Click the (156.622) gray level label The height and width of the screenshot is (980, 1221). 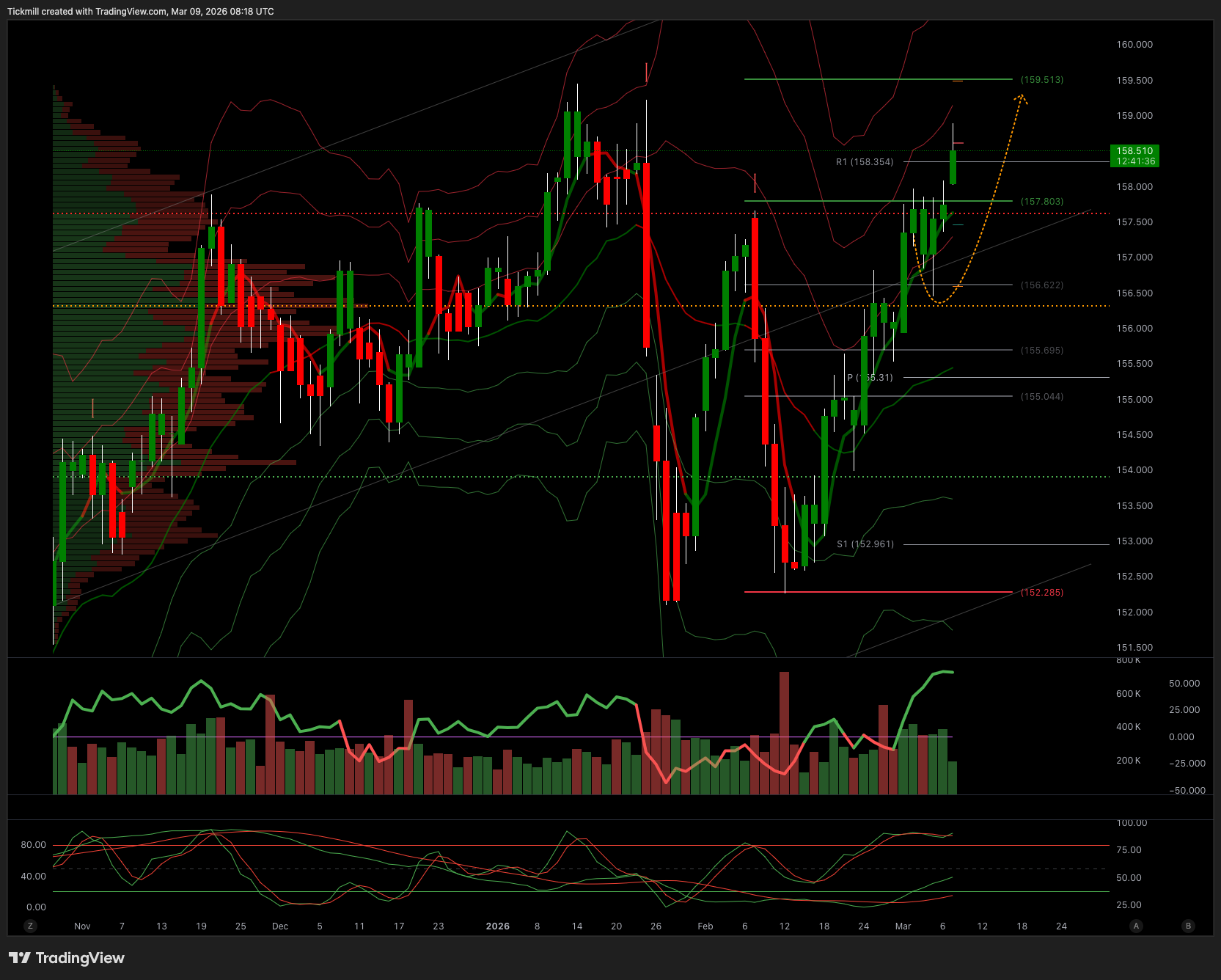[1042, 285]
